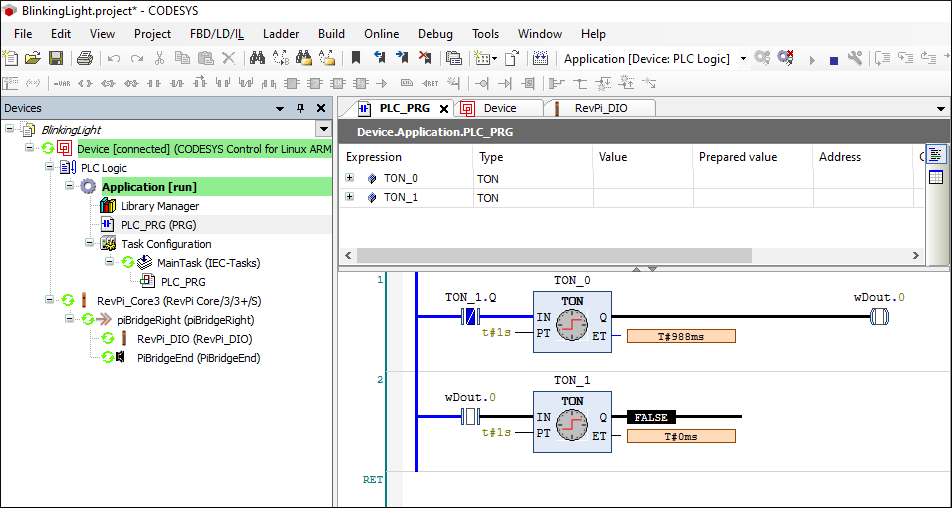Click the Logout gear icon with red X

click(786, 58)
